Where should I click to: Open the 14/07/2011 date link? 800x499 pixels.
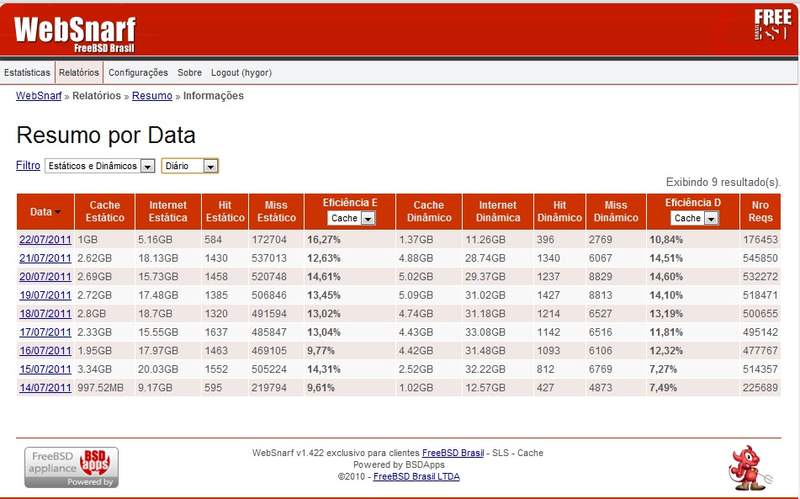(45, 388)
